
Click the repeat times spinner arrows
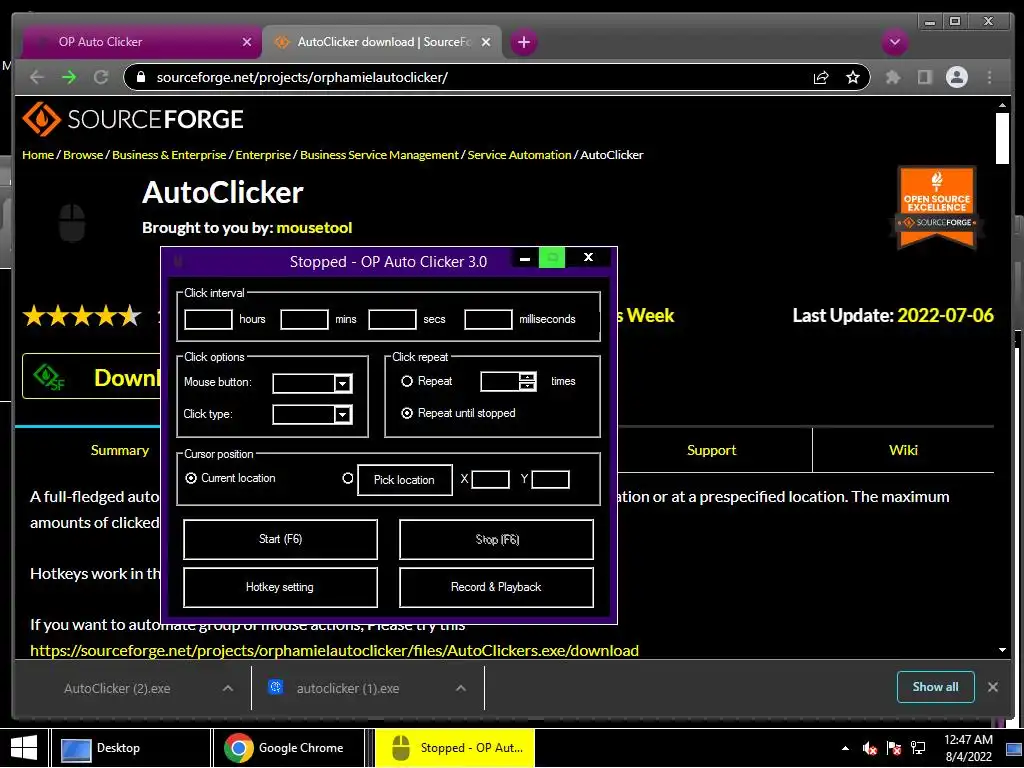coord(527,381)
